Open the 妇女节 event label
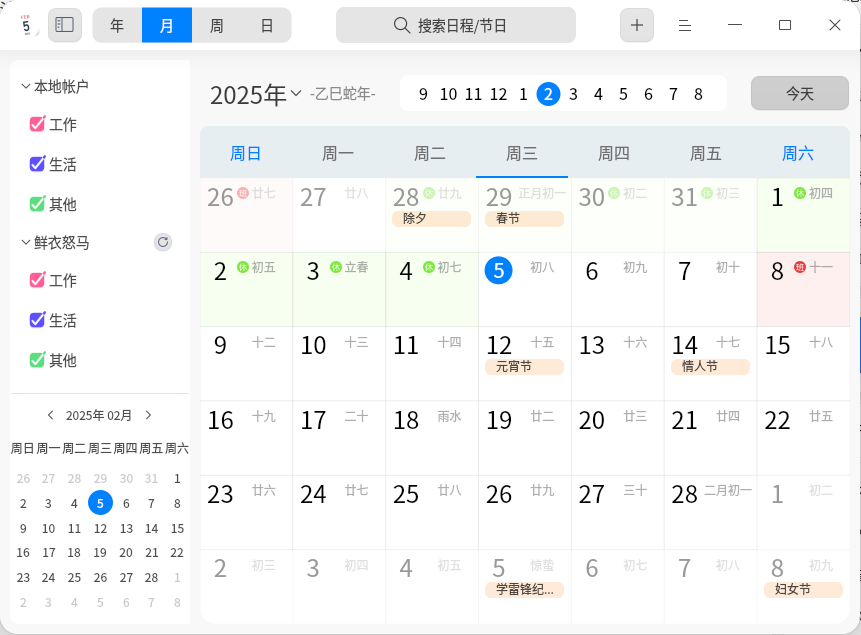 point(803,589)
